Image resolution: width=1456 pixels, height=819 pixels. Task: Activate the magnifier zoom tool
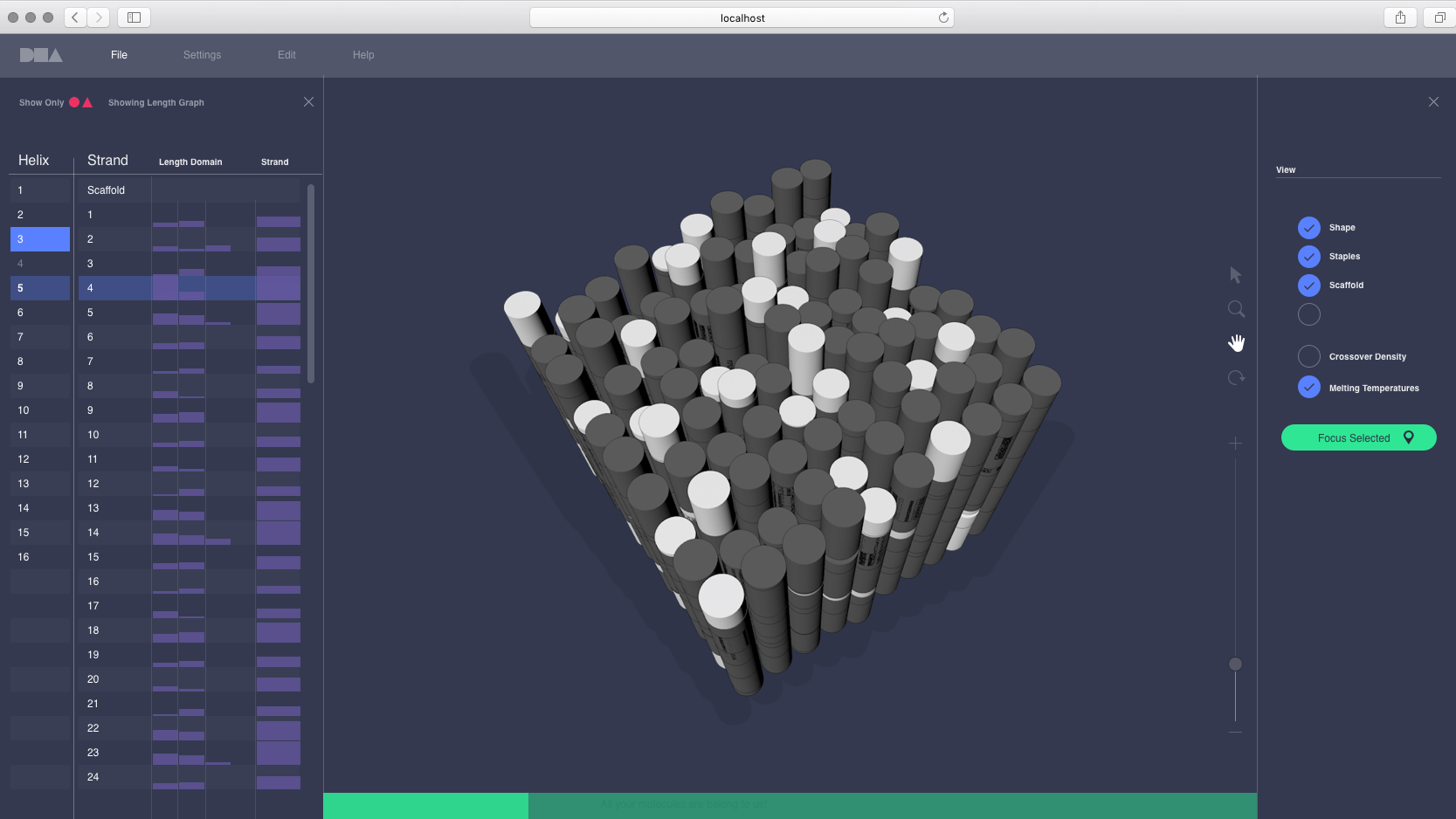[1236, 309]
